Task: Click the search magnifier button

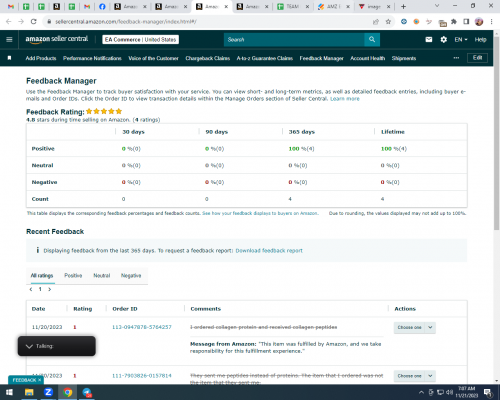Action: 372,40
